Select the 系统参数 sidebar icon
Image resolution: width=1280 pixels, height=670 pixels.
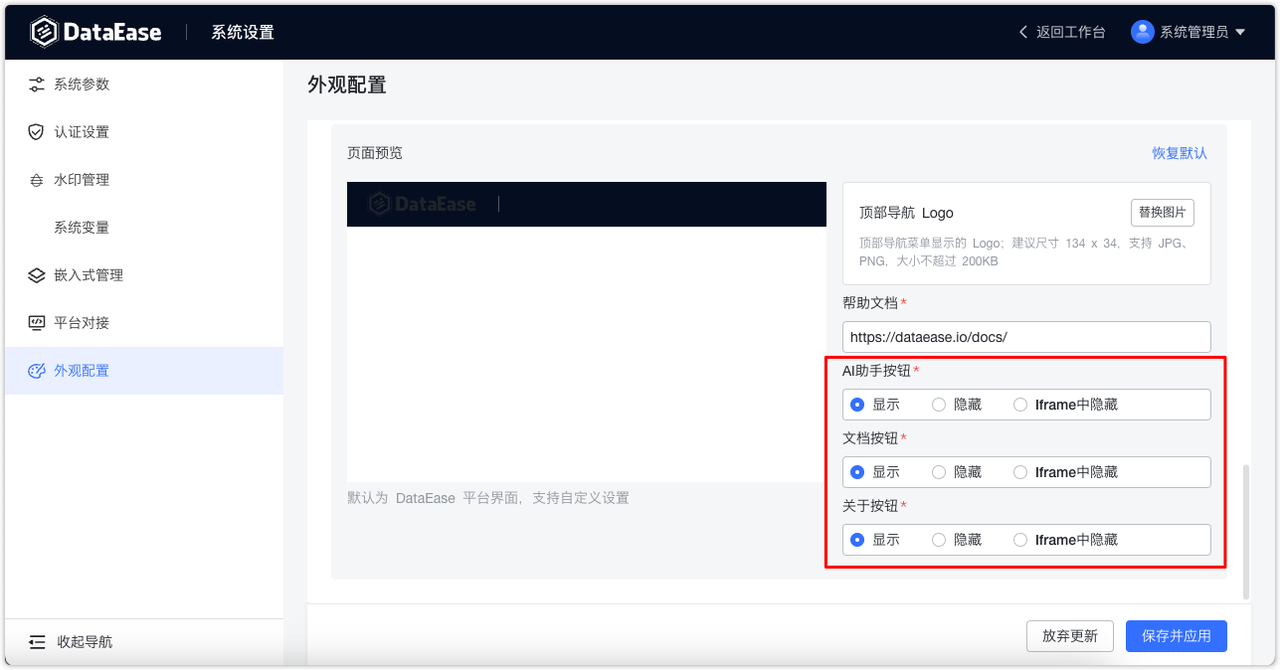click(35, 84)
